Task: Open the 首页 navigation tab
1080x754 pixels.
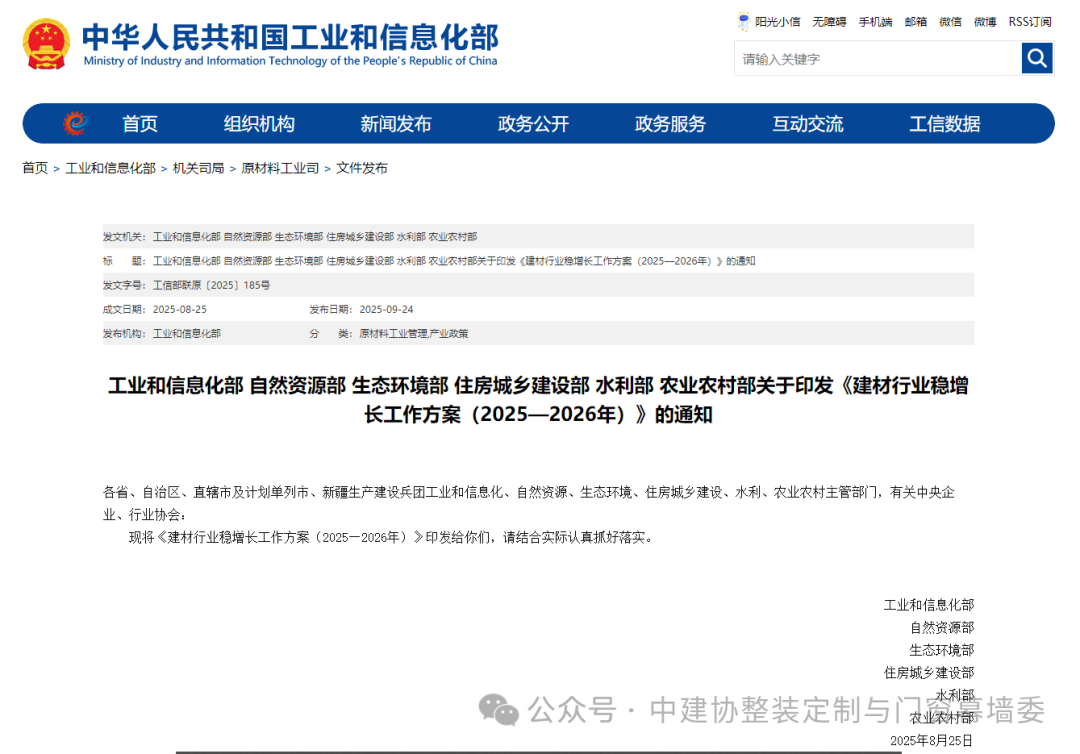Action: [x=140, y=124]
